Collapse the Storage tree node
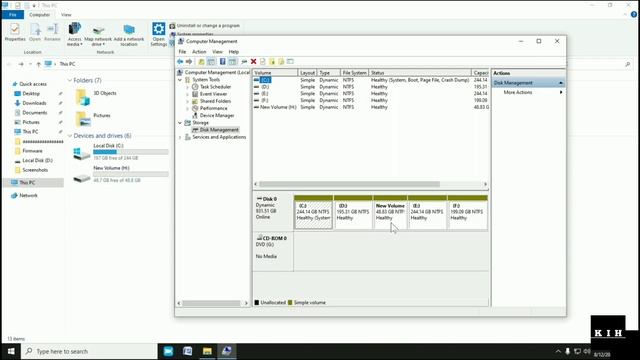 [180, 123]
